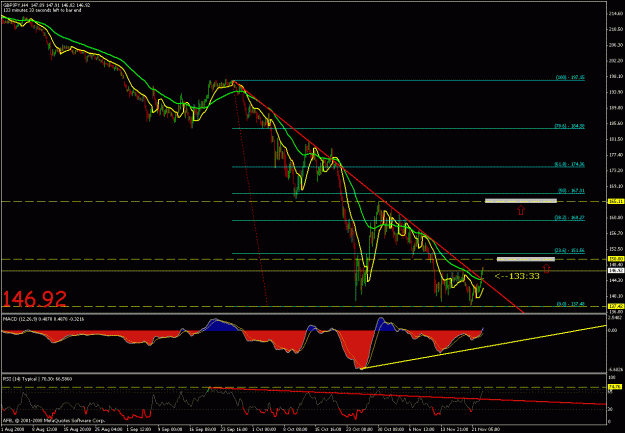Select the yellow ascending trendline in MACD pane
Screen dimensions: 625x433
pos(482,347)
